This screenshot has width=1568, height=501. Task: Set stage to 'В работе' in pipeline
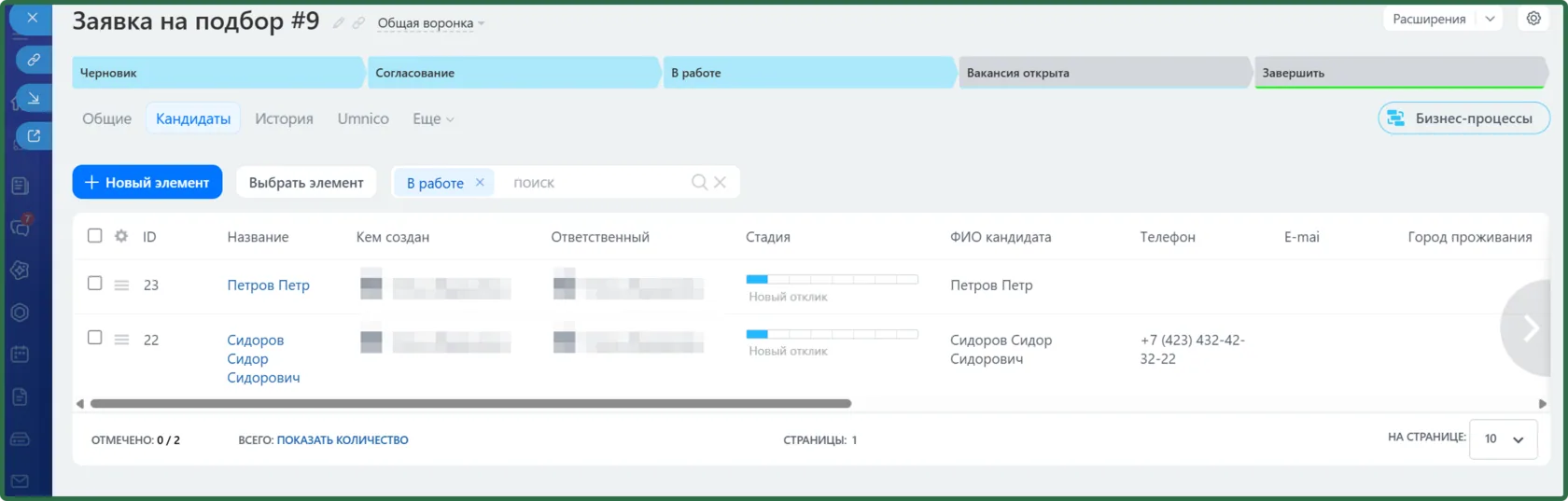point(809,73)
